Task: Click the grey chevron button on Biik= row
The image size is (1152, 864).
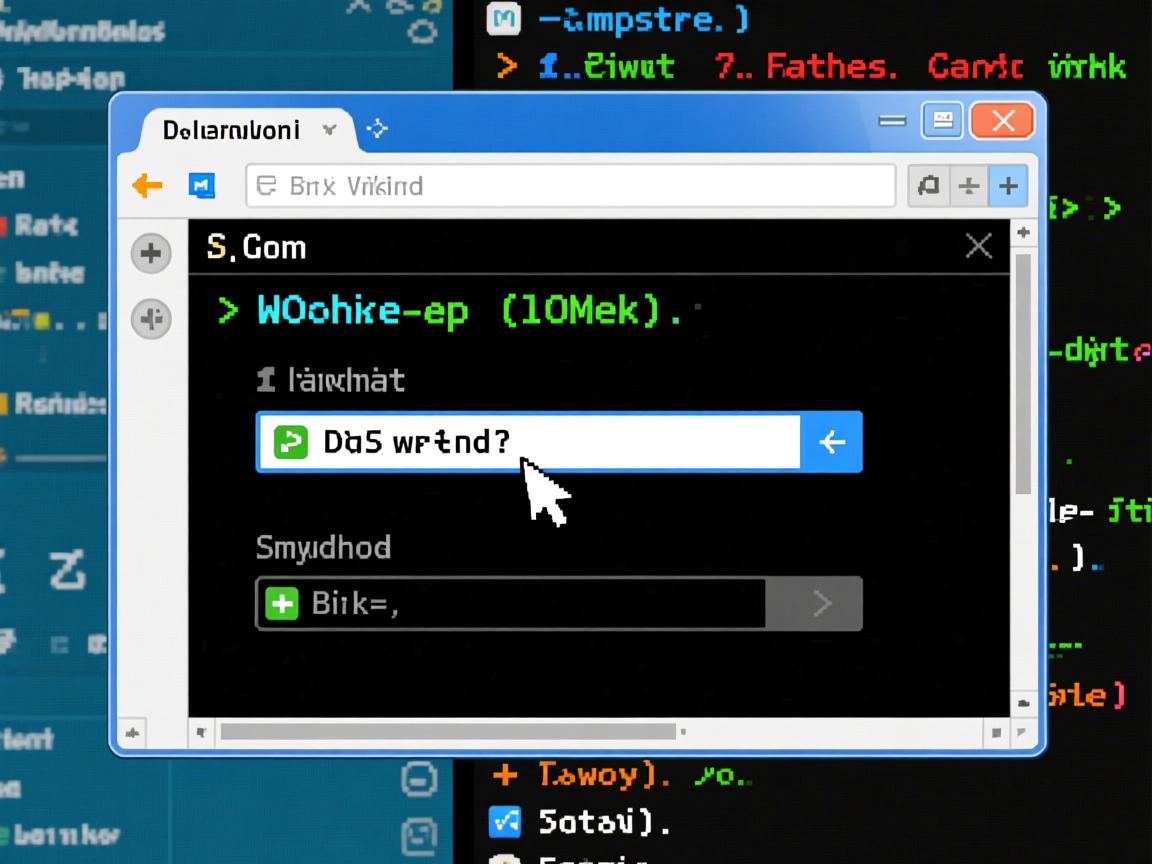Action: [821, 603]
